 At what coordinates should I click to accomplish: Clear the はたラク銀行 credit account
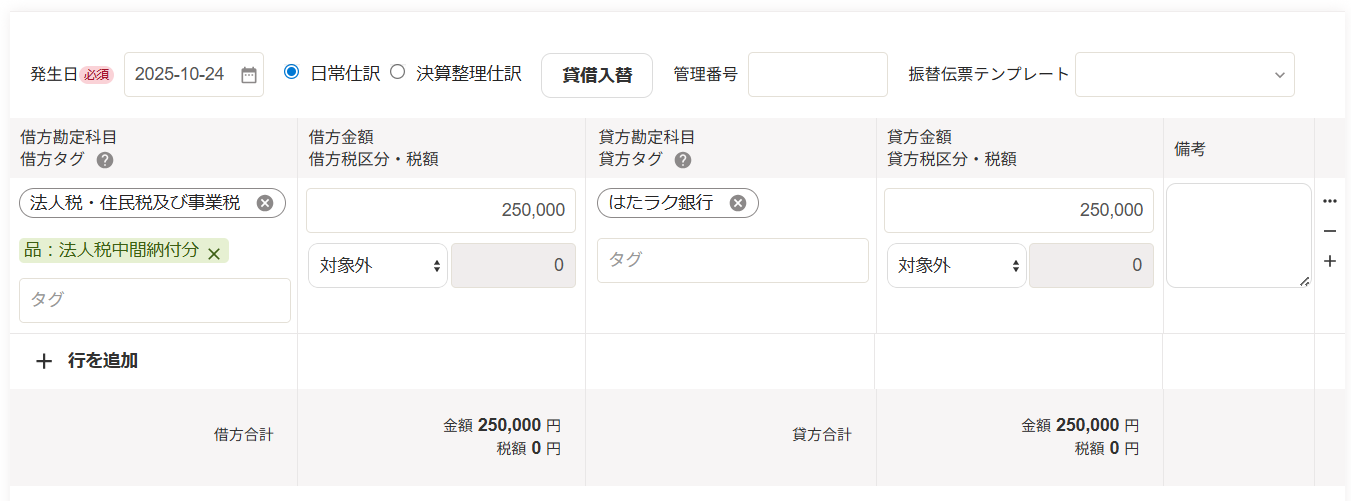pyautogui.click(x=738, y=203)
